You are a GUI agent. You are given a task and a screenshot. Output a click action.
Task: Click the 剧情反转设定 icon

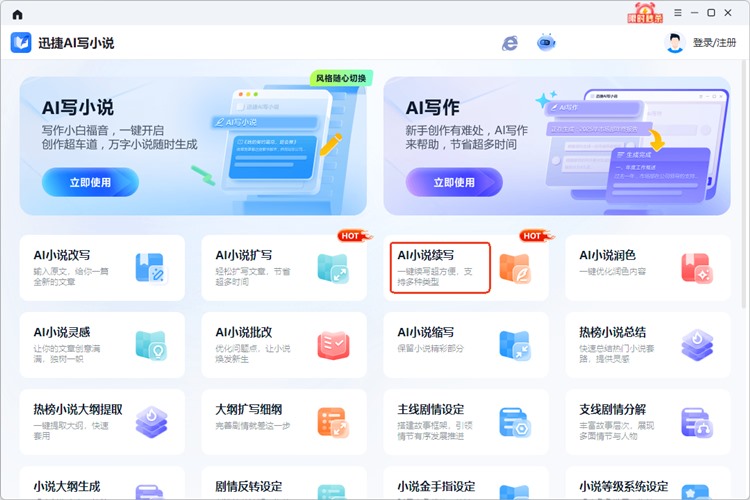point(333,492)
